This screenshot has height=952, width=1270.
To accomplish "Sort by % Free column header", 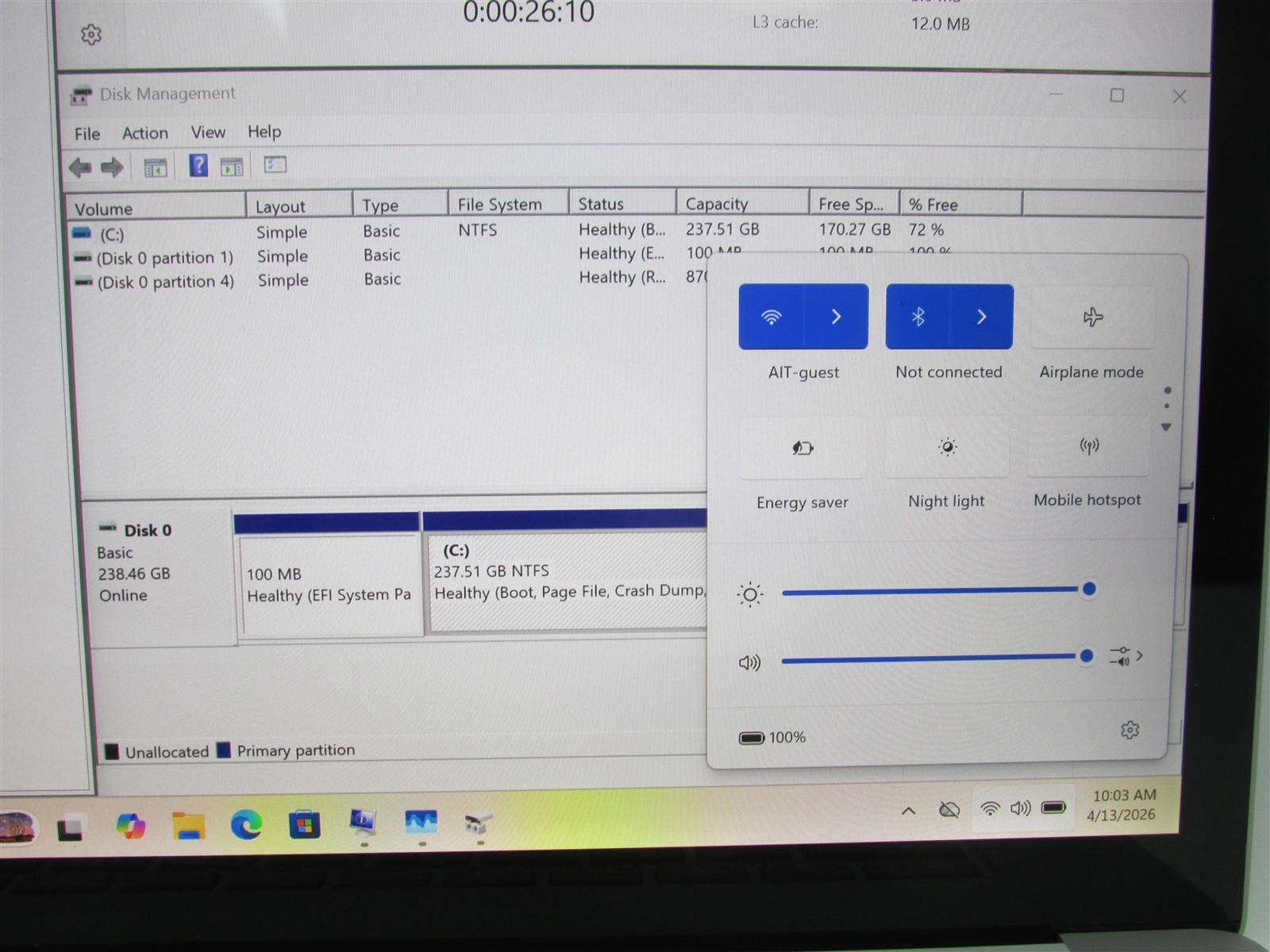I will (960, 204).
